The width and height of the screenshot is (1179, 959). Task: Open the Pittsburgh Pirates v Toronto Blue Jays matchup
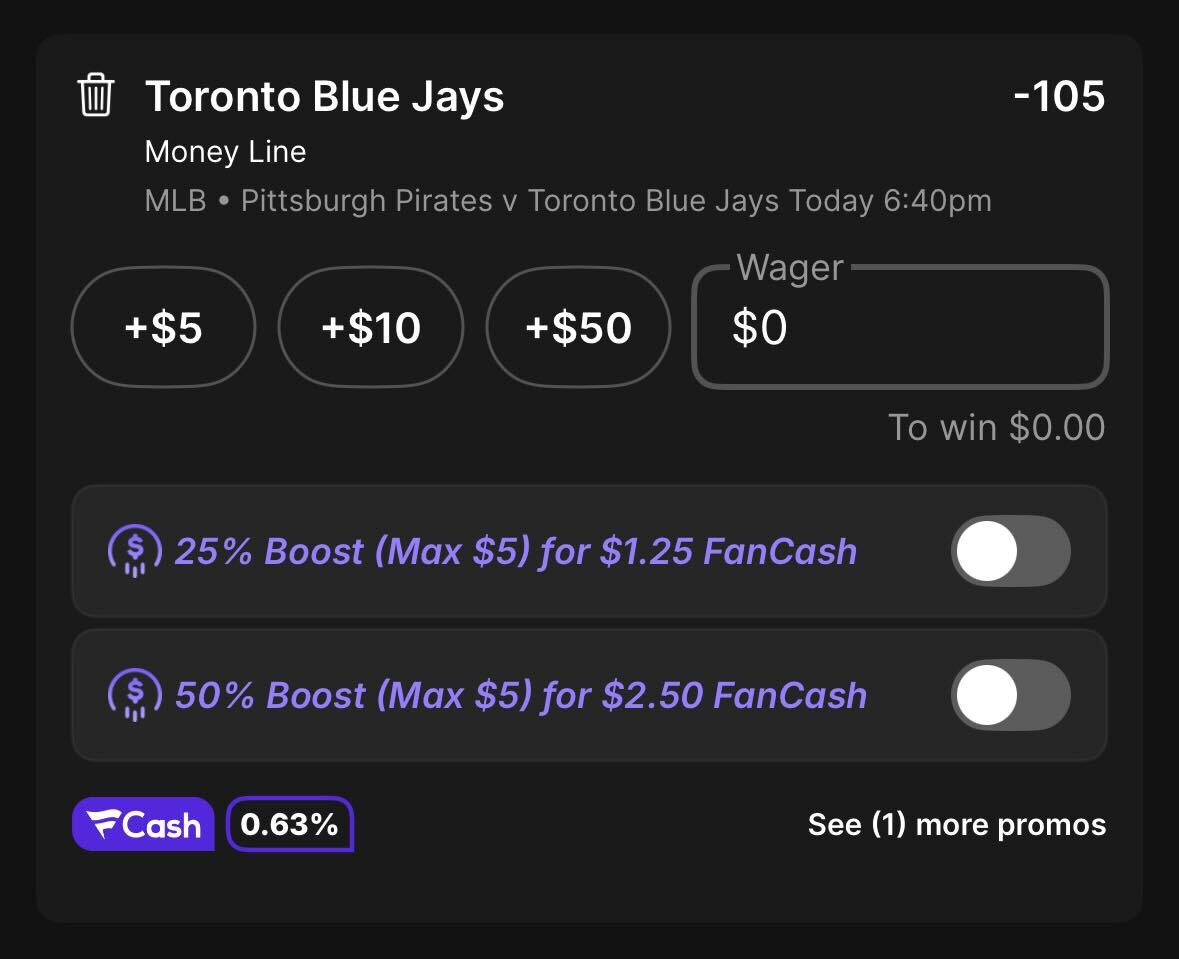[x=510, y=201]
